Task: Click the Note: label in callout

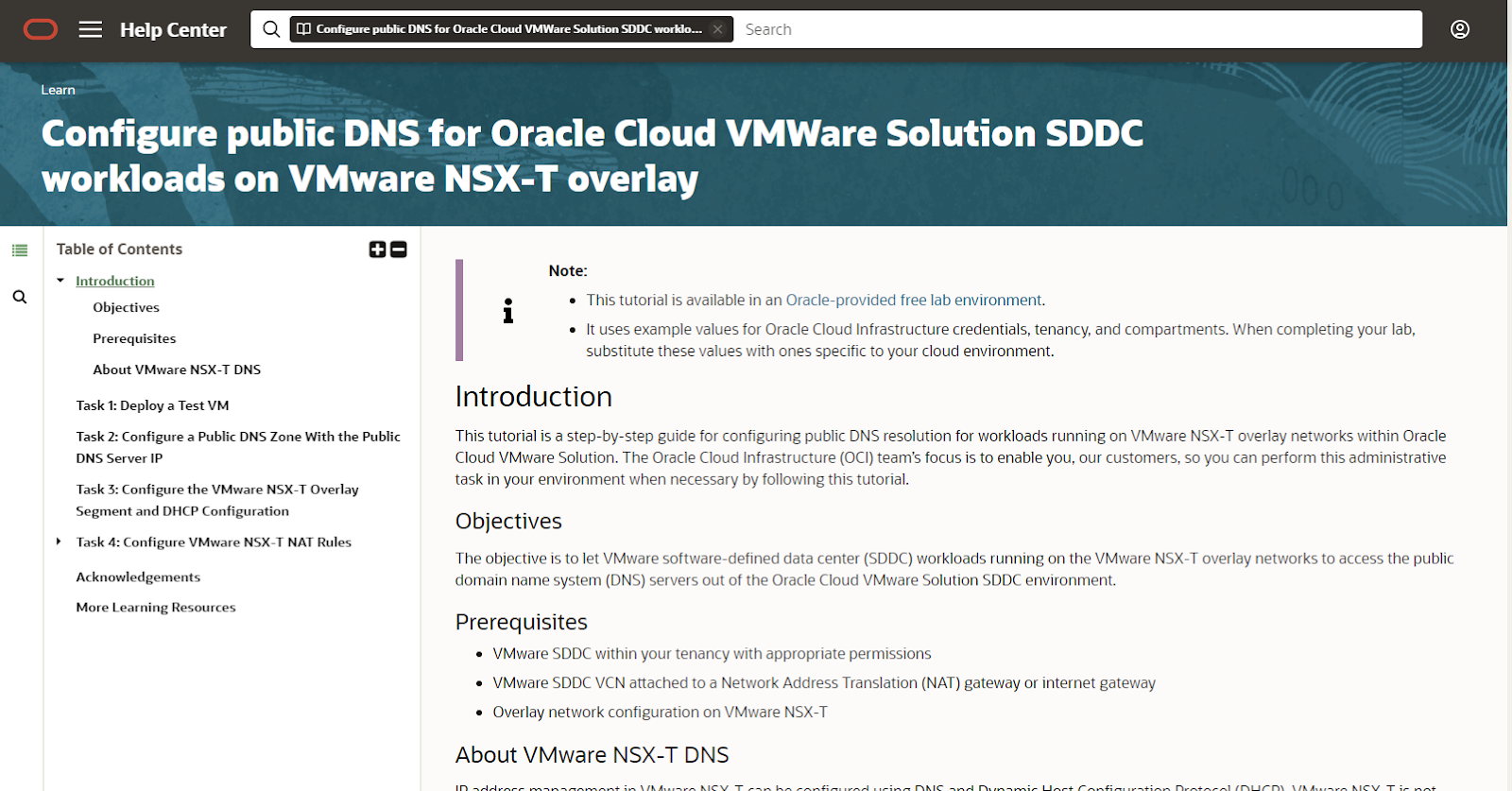Action: coord(568,271)
